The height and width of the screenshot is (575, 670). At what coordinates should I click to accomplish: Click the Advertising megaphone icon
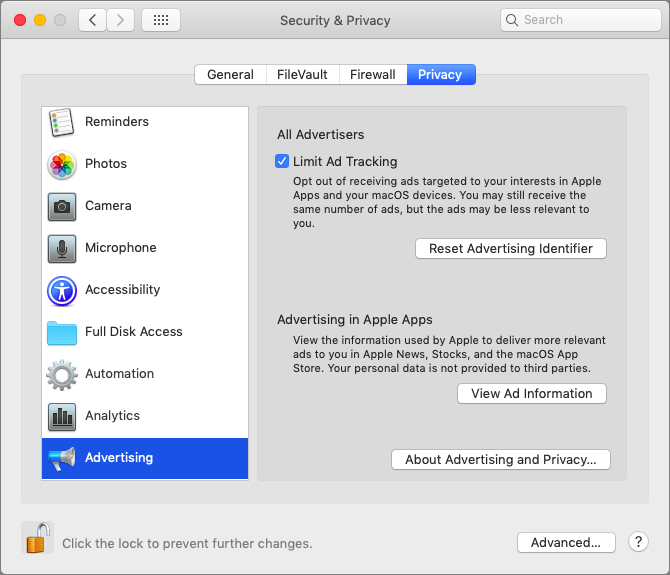coord(62,458)
